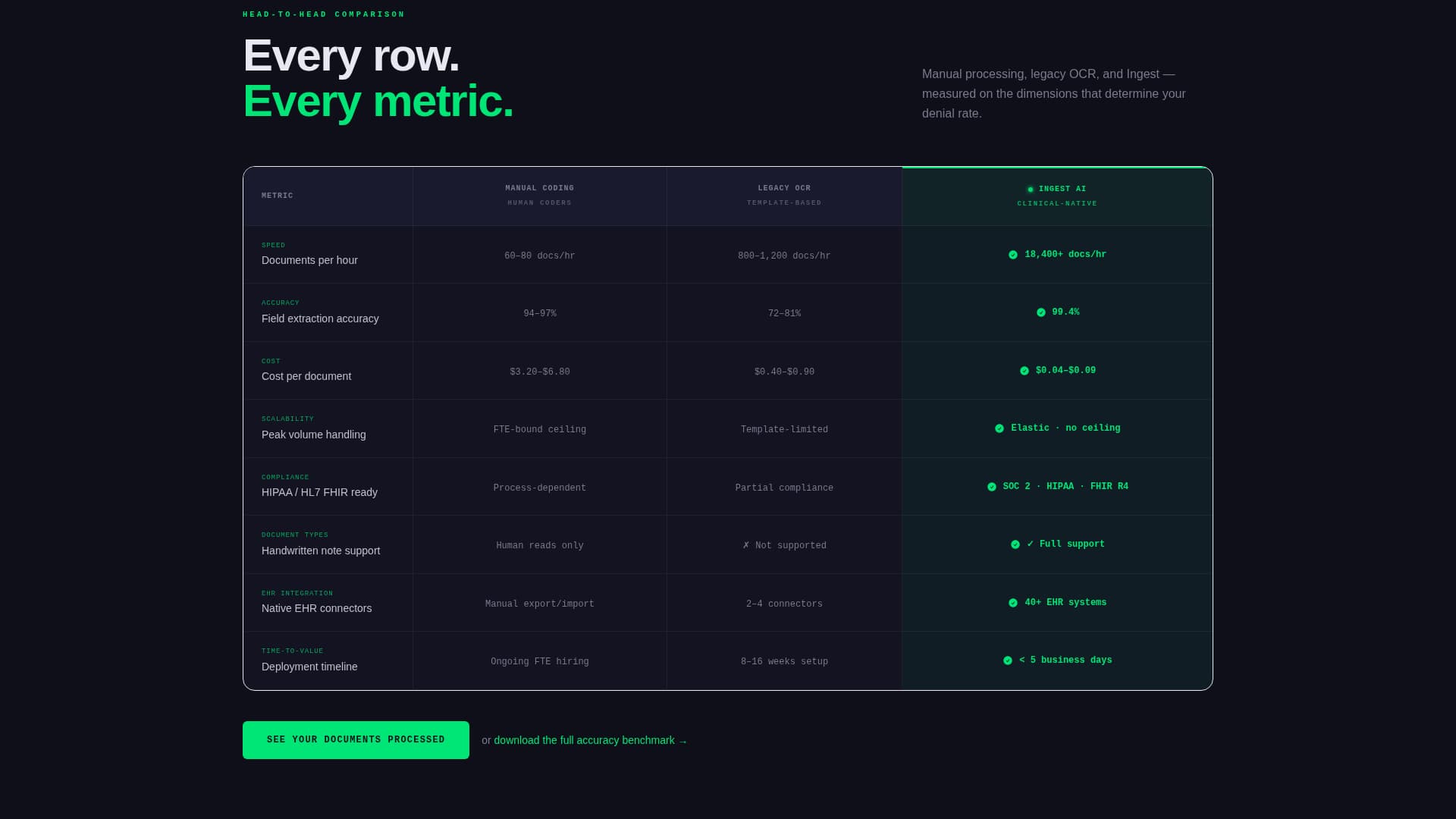
Task: Click the Documents per hour row label
Action: click(309, 260)
